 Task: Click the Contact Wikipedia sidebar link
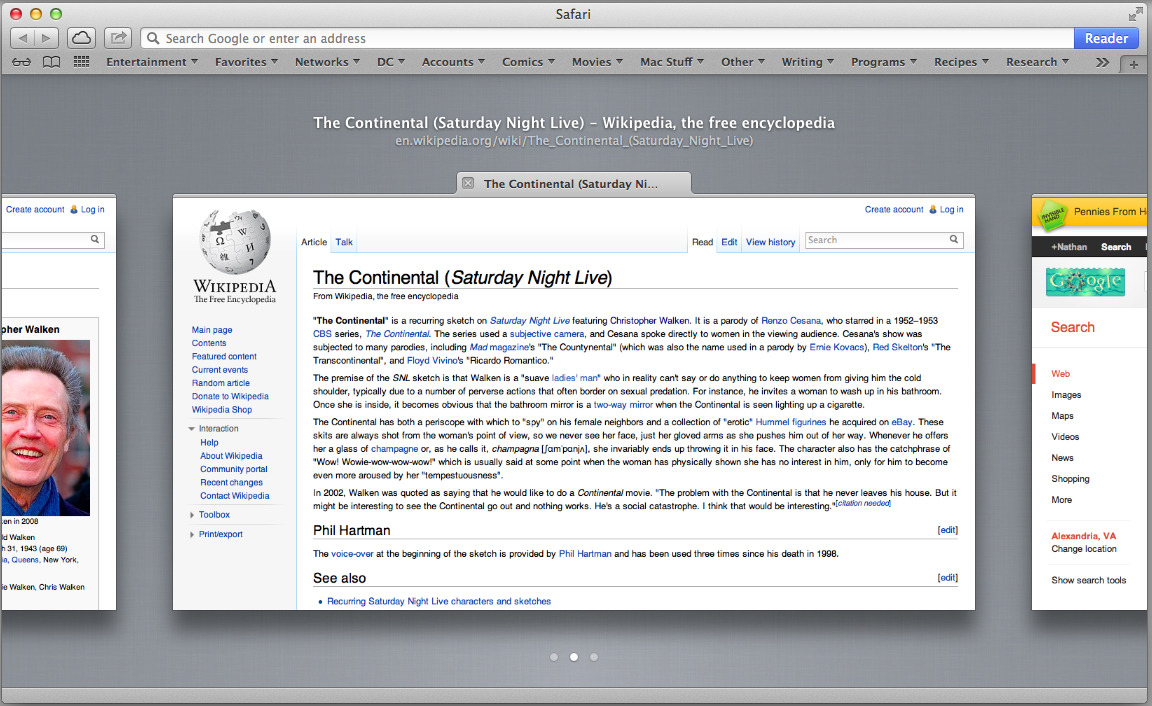pyautogui.click(x=234, y=496)
